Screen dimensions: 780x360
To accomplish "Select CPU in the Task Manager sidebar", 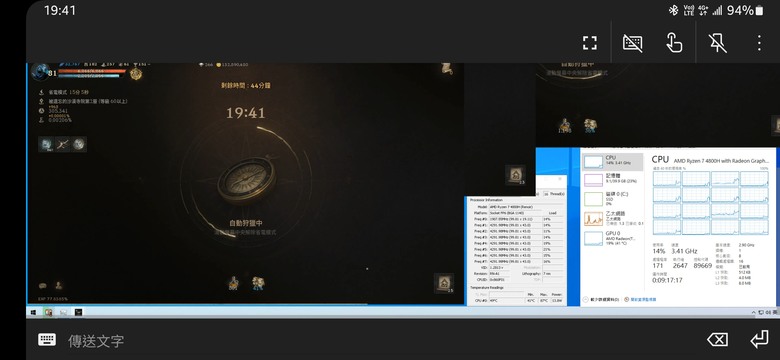I will (x=612, y=161).
